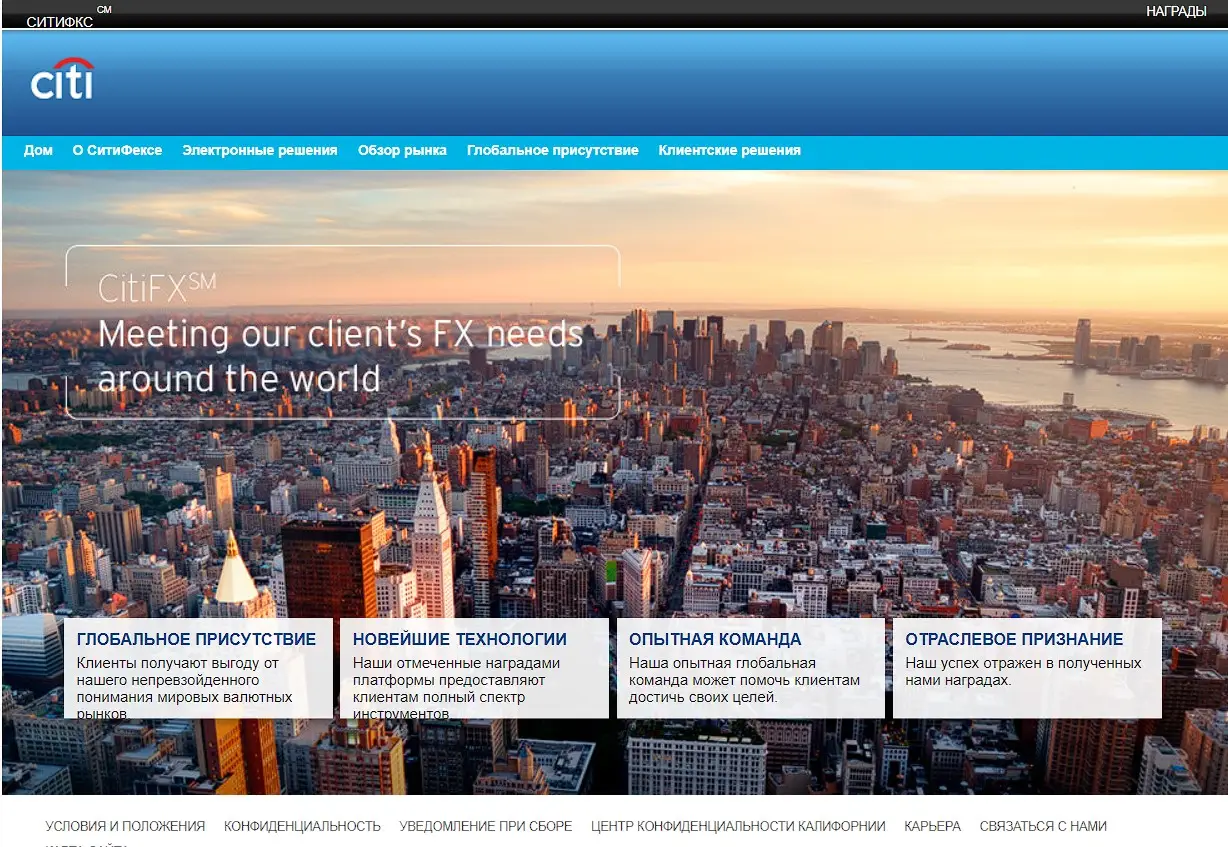Open the УВЕДОМЛЕНИЕ ПРИ СБОРЕ footer link
The height and width of the screenshot is (847, 1228).
click(486, 827)
